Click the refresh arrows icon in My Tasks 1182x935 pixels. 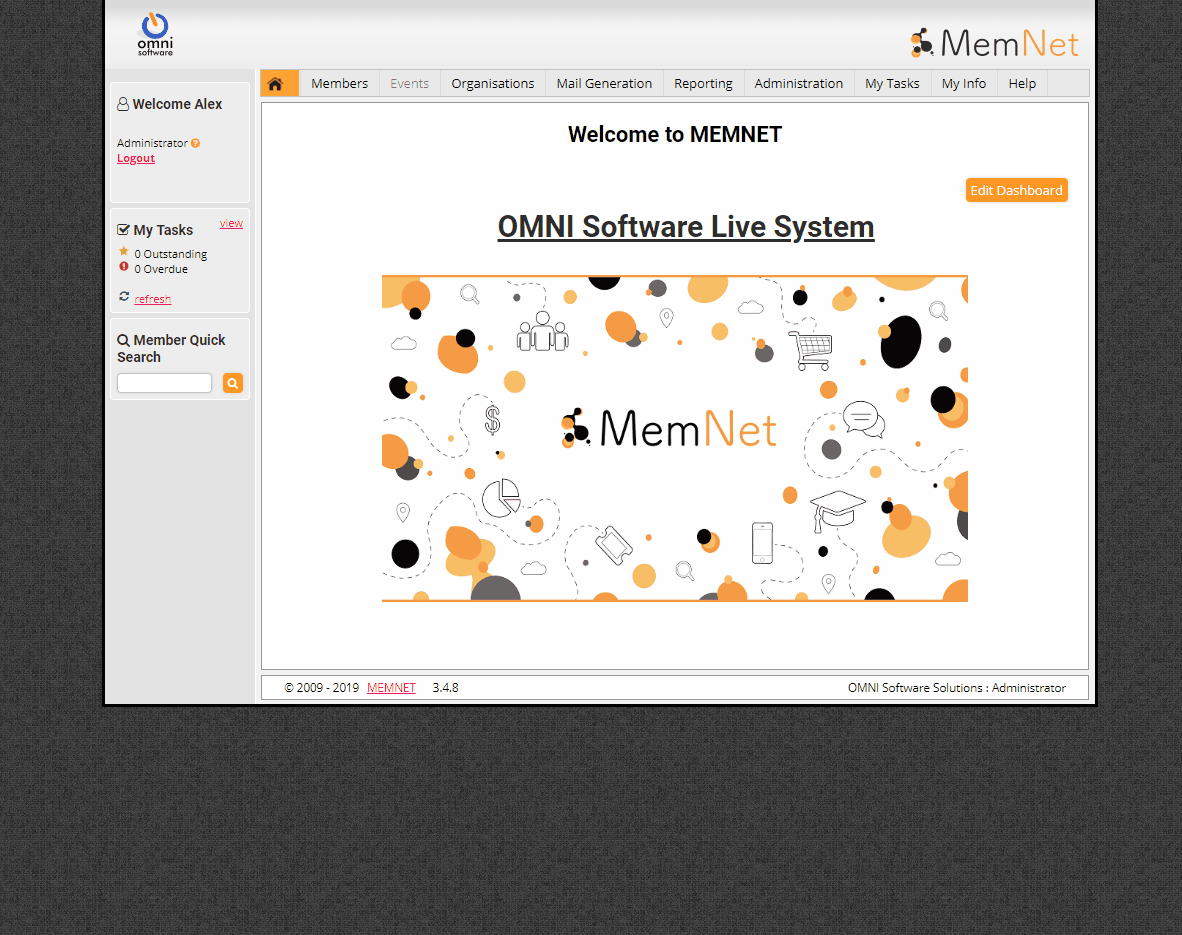[x=124, y=296]
